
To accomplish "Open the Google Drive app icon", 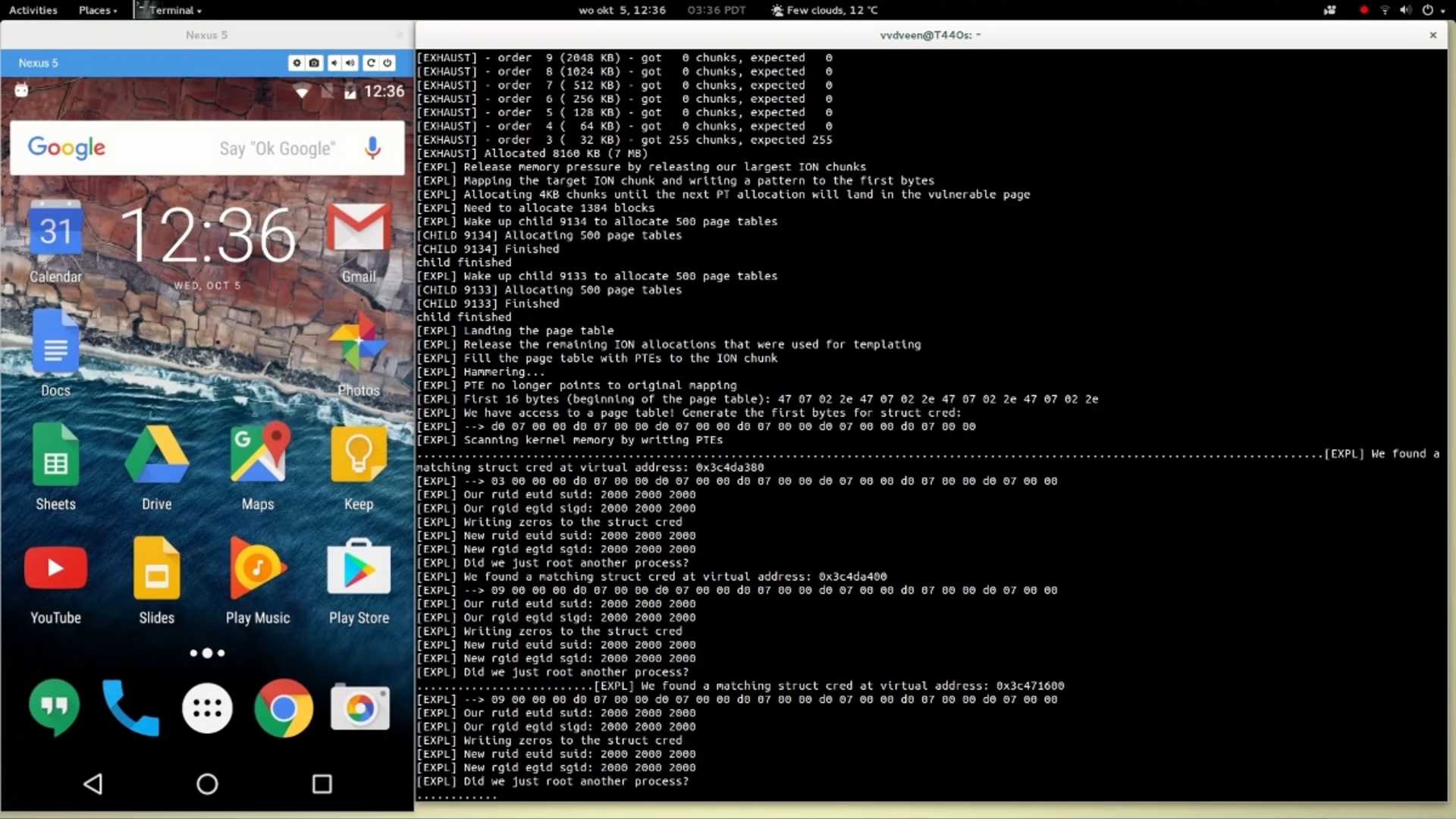I will point(156,467).
